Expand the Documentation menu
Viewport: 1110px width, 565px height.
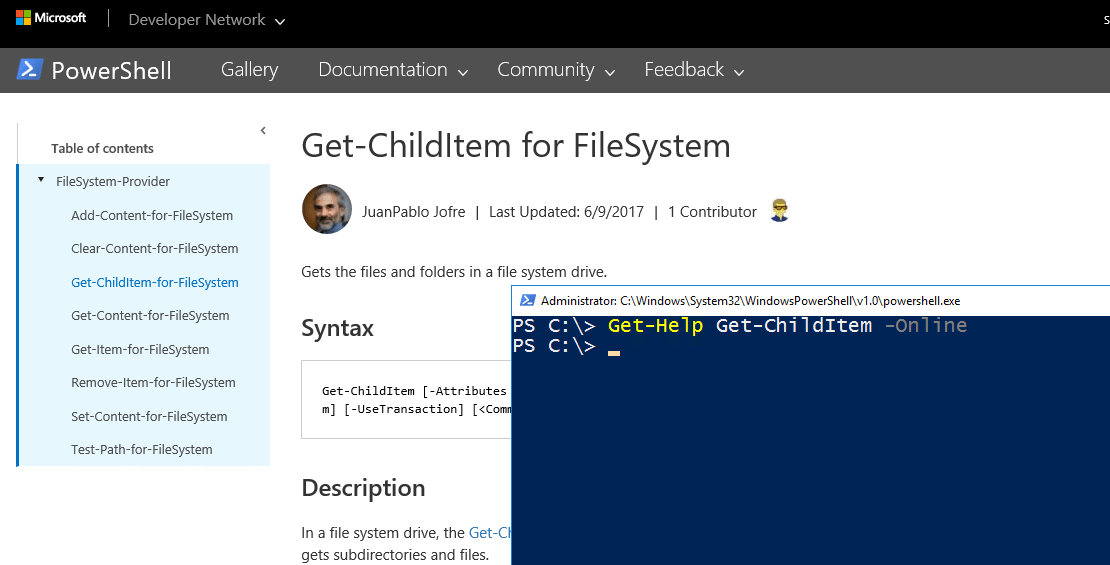pyautogui.click(x=393, y=70)
